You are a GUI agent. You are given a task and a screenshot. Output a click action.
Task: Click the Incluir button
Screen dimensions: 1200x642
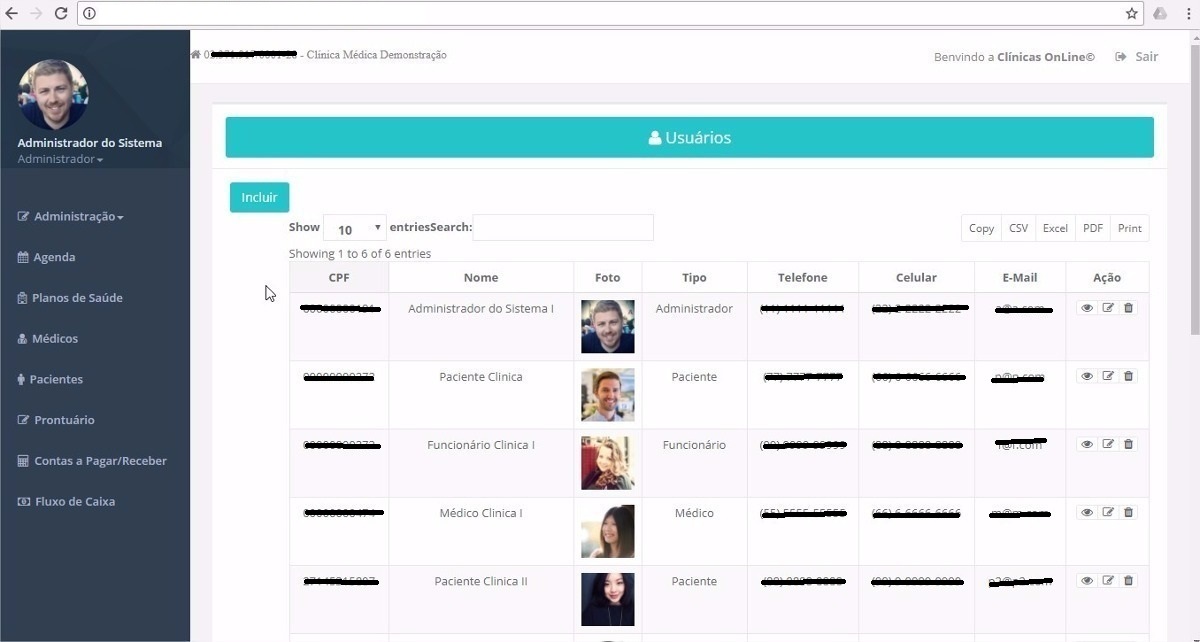click(259, 197)
